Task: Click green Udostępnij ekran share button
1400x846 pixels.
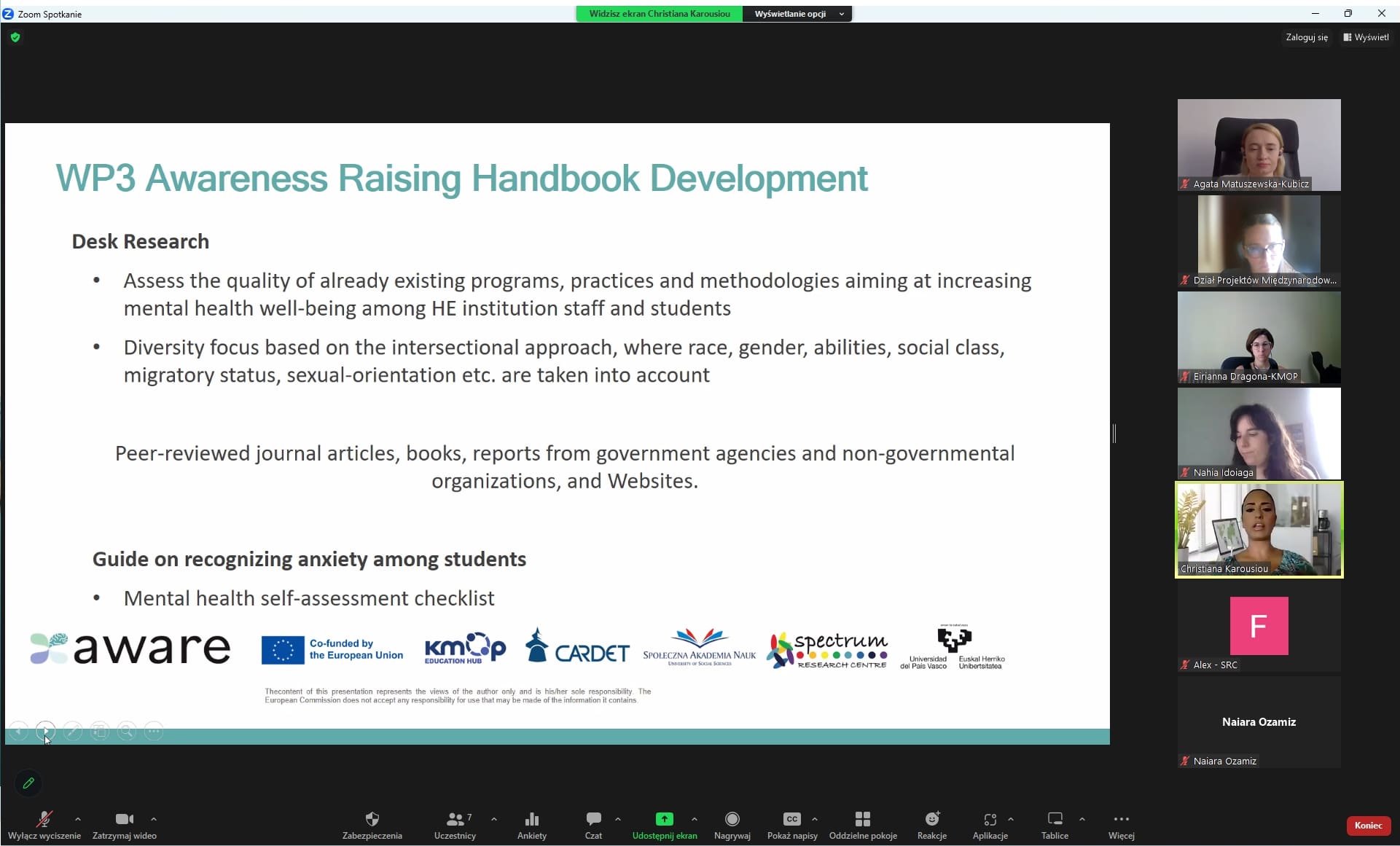Action: (x=665, y=825)
